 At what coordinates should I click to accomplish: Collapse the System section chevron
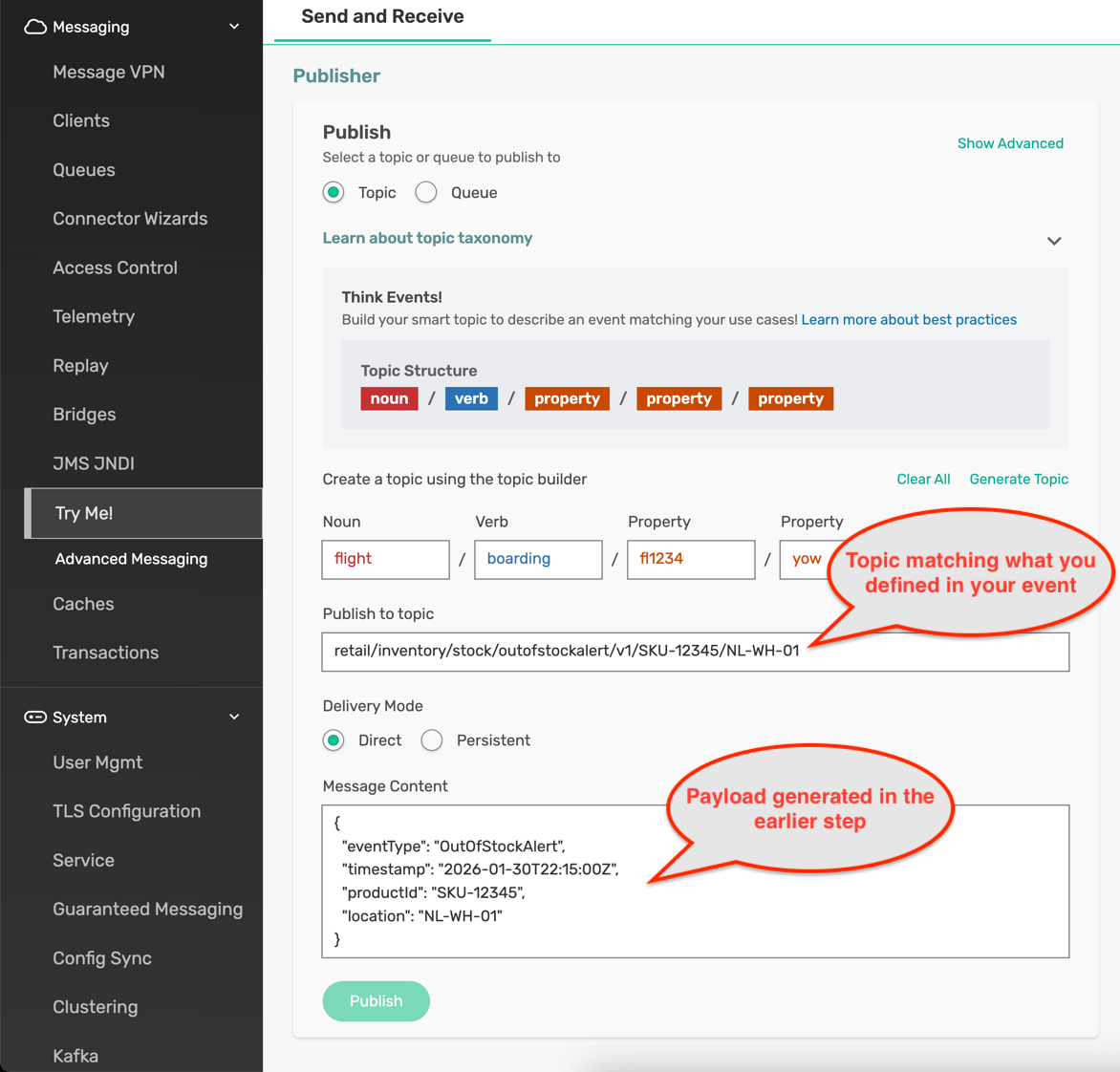[x=234, y=718]
